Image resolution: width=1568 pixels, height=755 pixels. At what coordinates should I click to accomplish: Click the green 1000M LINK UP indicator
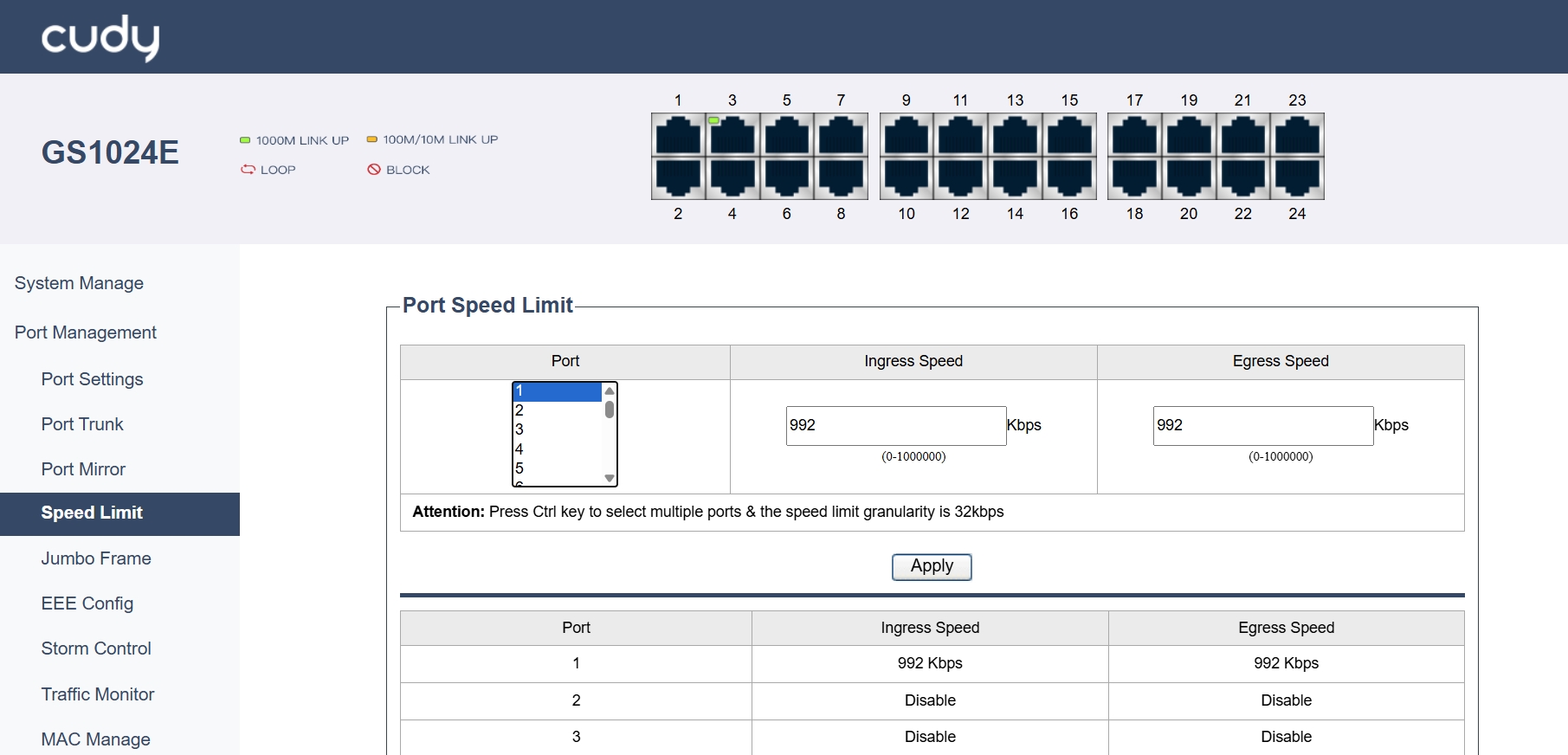pyautogui.click(x=245, y=140)
